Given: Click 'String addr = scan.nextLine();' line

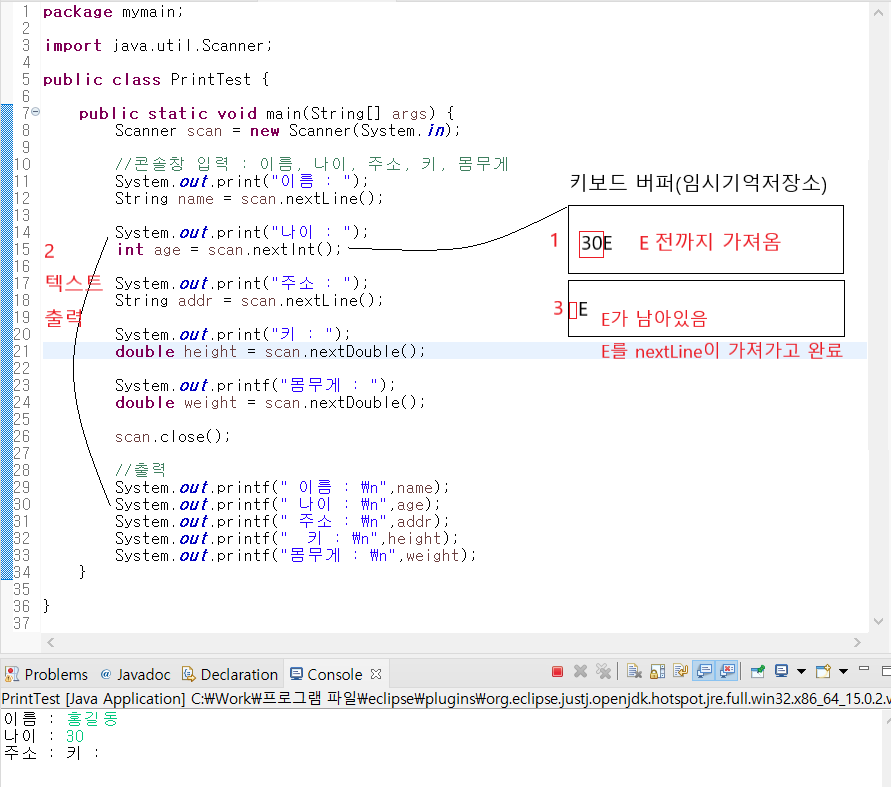Looking at the screenshot, I should point(249,301).
